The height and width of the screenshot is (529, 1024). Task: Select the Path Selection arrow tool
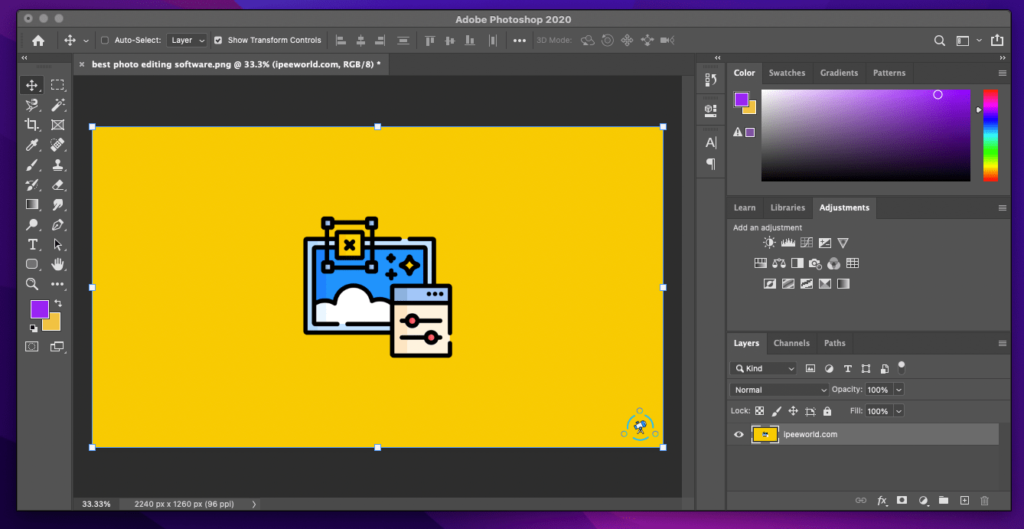[58, 244]
